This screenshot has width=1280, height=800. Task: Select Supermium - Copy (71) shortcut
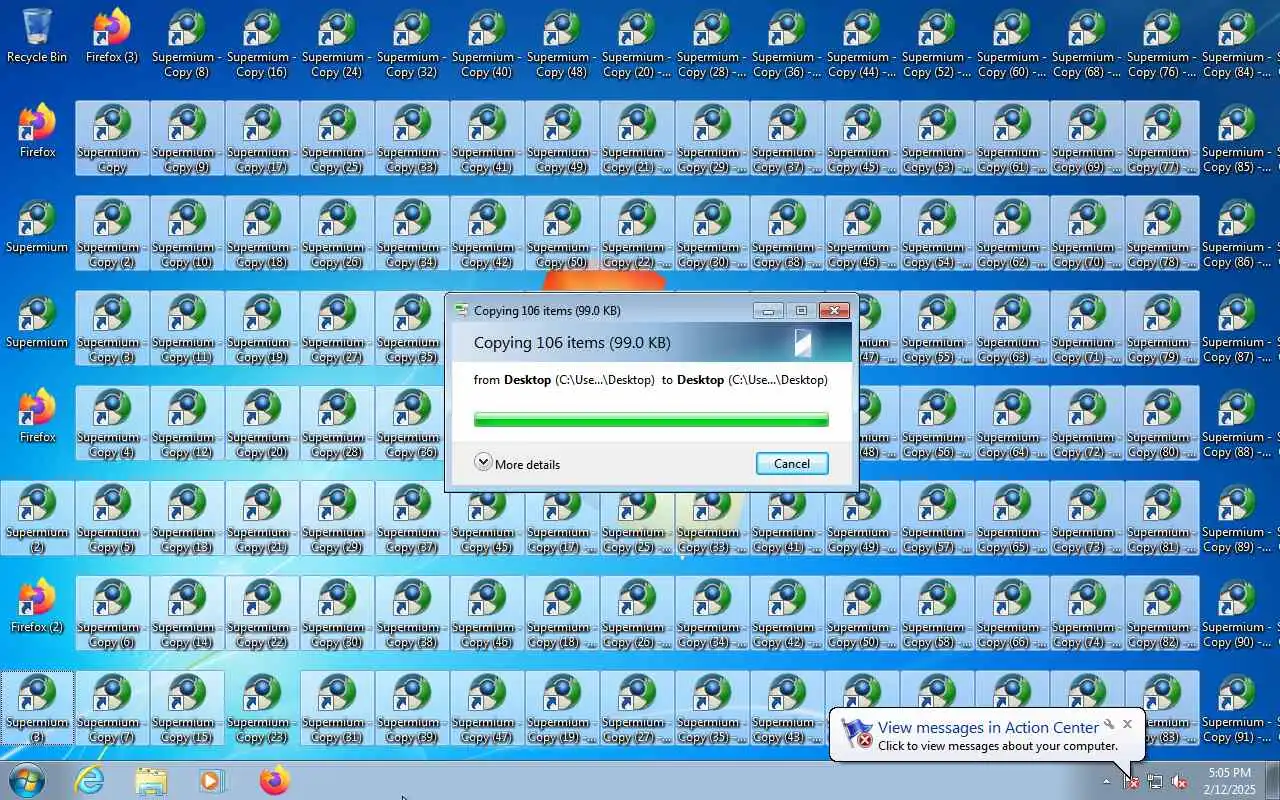pos(1087,328)
